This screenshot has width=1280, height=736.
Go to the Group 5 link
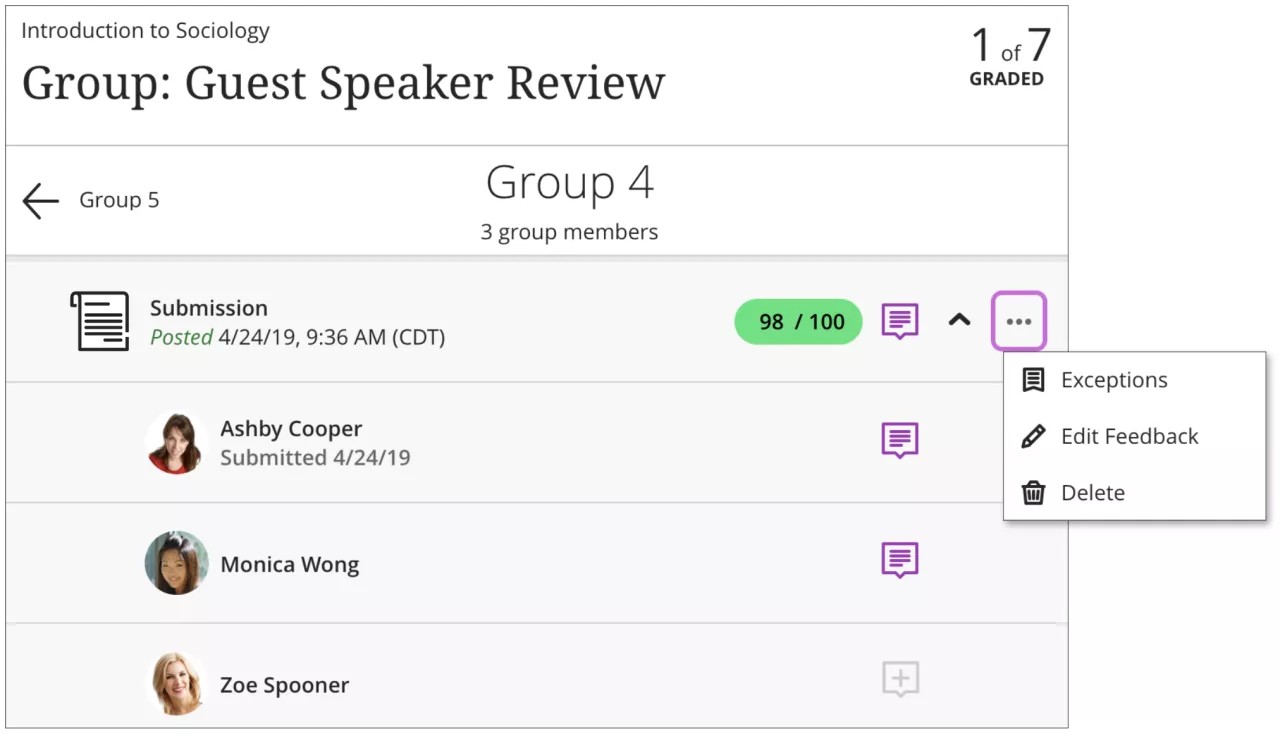click(x=119, y=200)
